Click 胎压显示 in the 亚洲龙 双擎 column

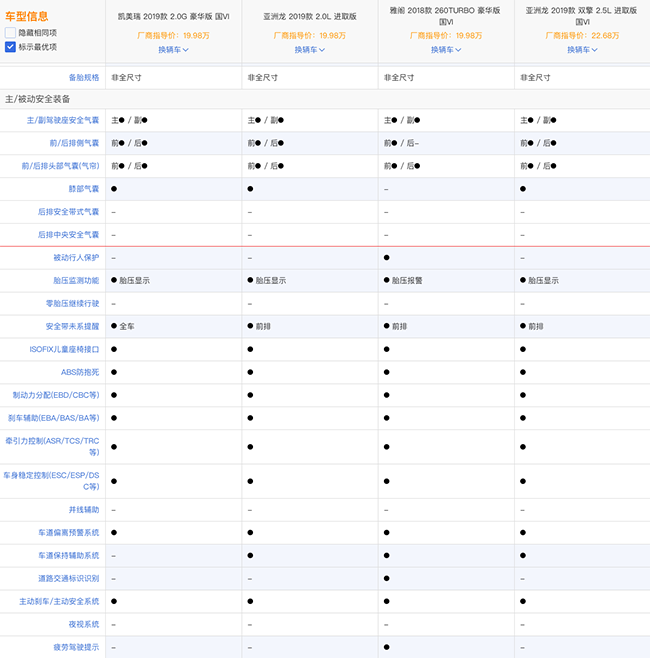click(543, 281)
